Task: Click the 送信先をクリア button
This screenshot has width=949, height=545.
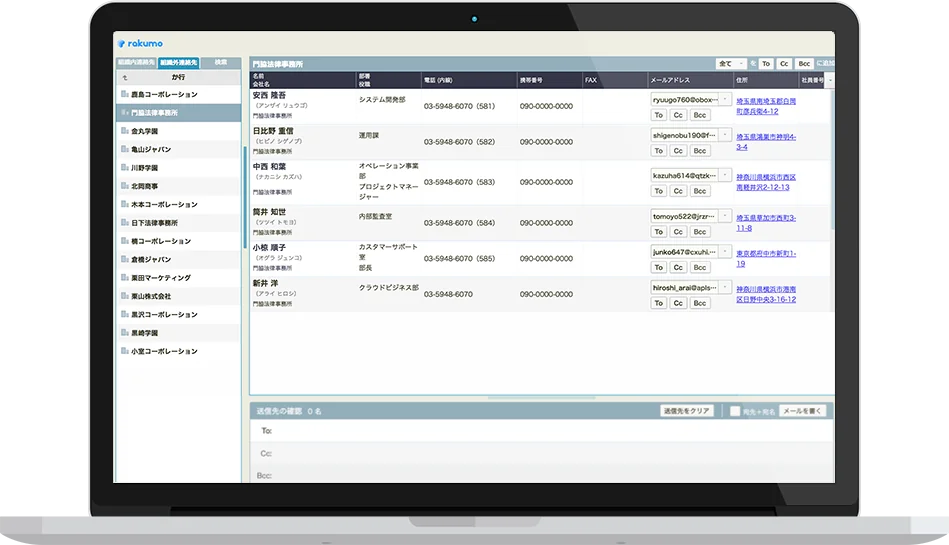Action: coord(686,411)
